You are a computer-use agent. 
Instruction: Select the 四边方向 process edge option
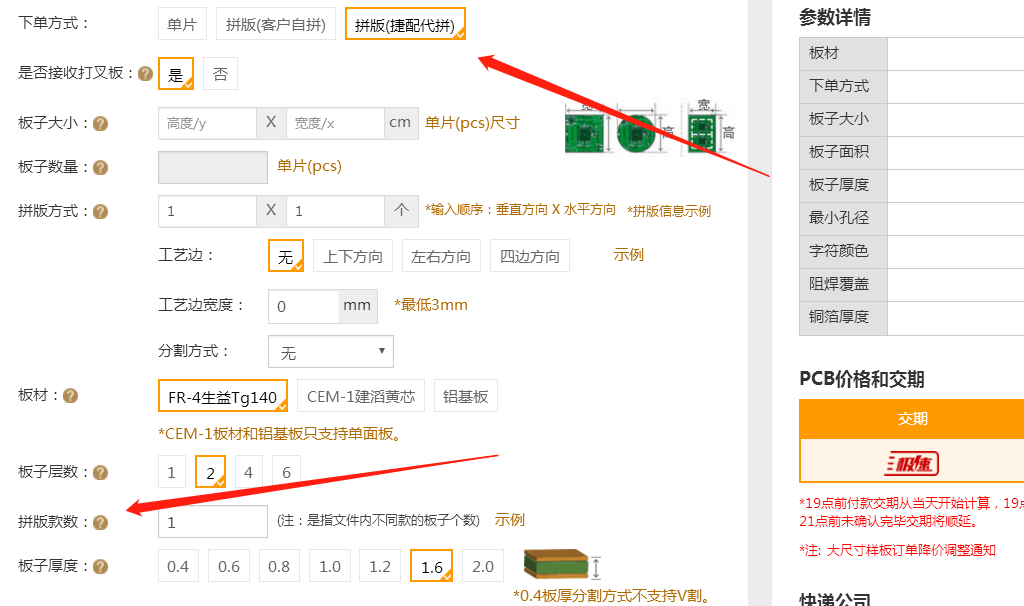[x=530, y=255]
